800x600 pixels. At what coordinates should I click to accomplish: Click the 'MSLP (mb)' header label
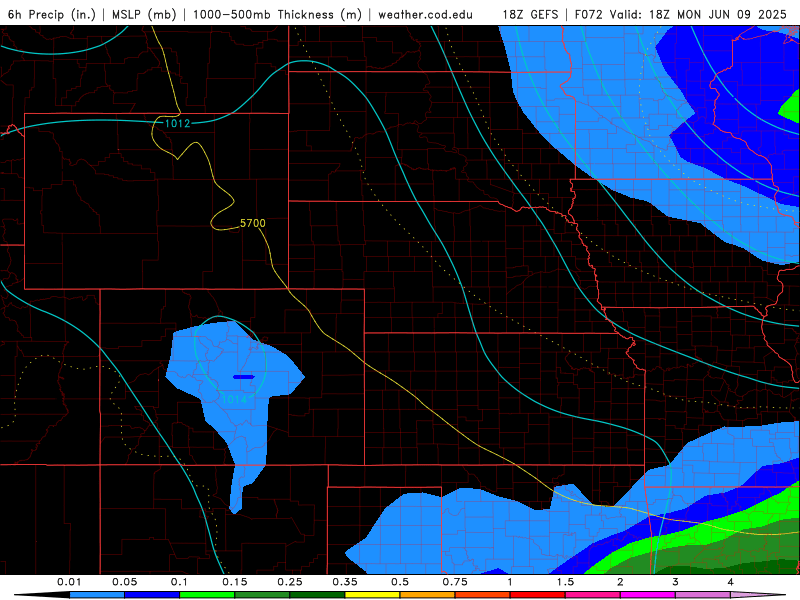coord(144,14)
